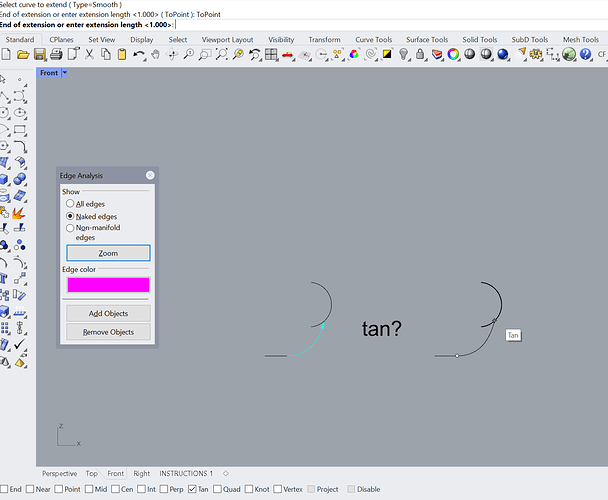Select the Naked edges radio button
The width and height of the screenshot is (608, 500).
pyautogui.click(x=70, y=216)
